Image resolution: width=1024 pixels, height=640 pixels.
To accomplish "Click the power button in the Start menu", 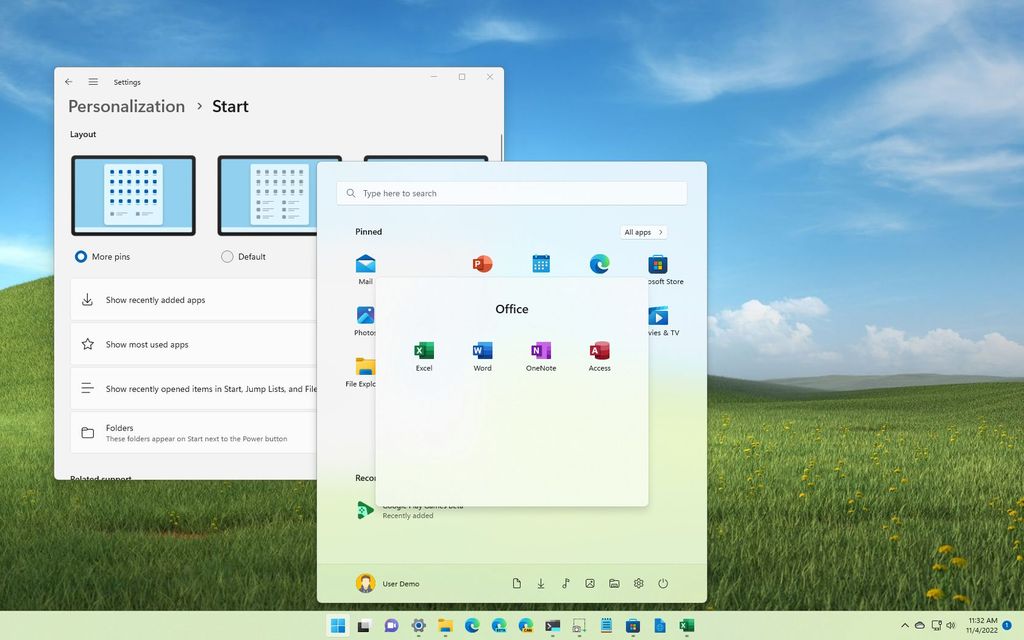I will coord(663,583).
